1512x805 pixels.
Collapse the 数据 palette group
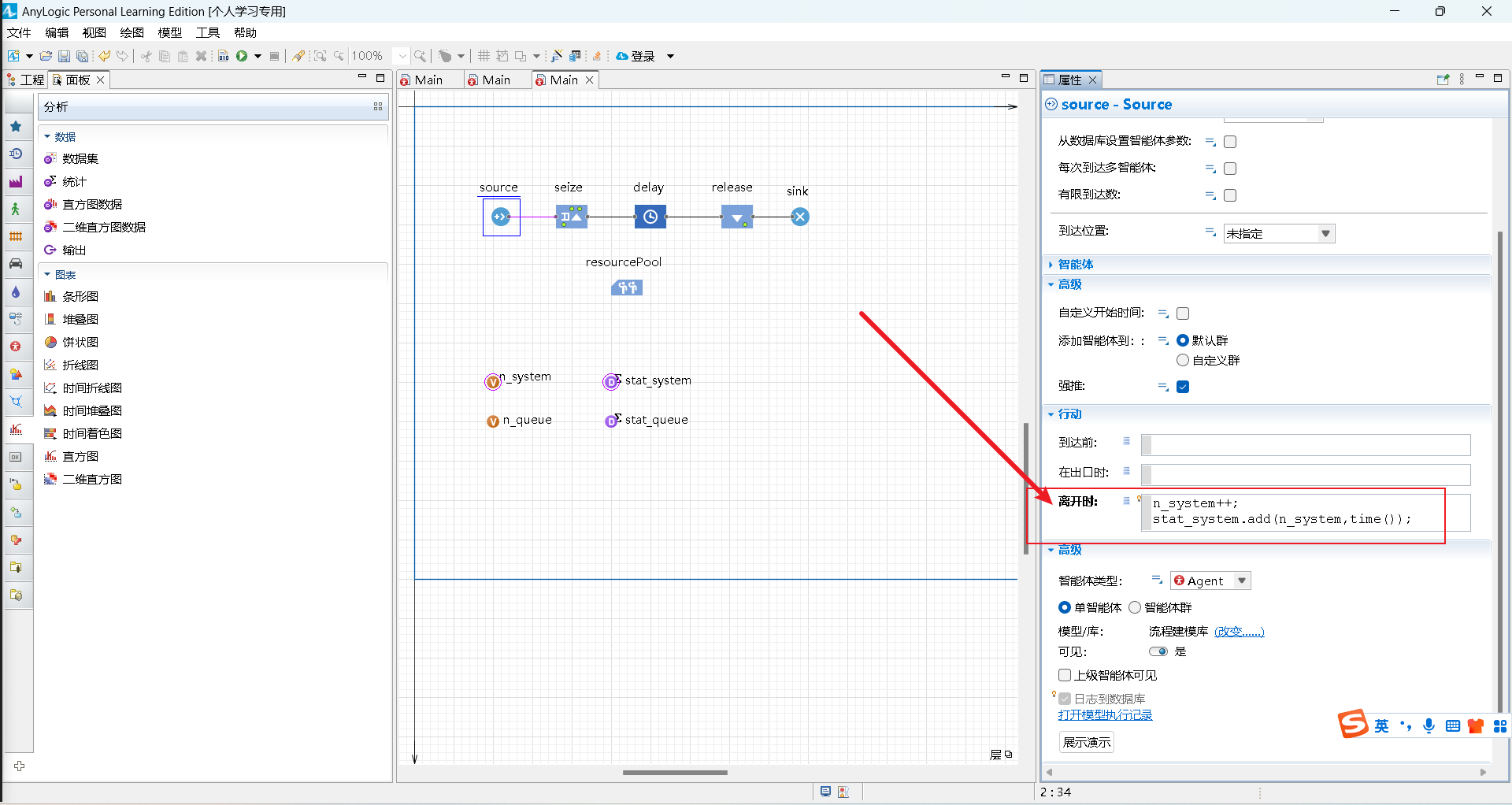click(47, 137)
